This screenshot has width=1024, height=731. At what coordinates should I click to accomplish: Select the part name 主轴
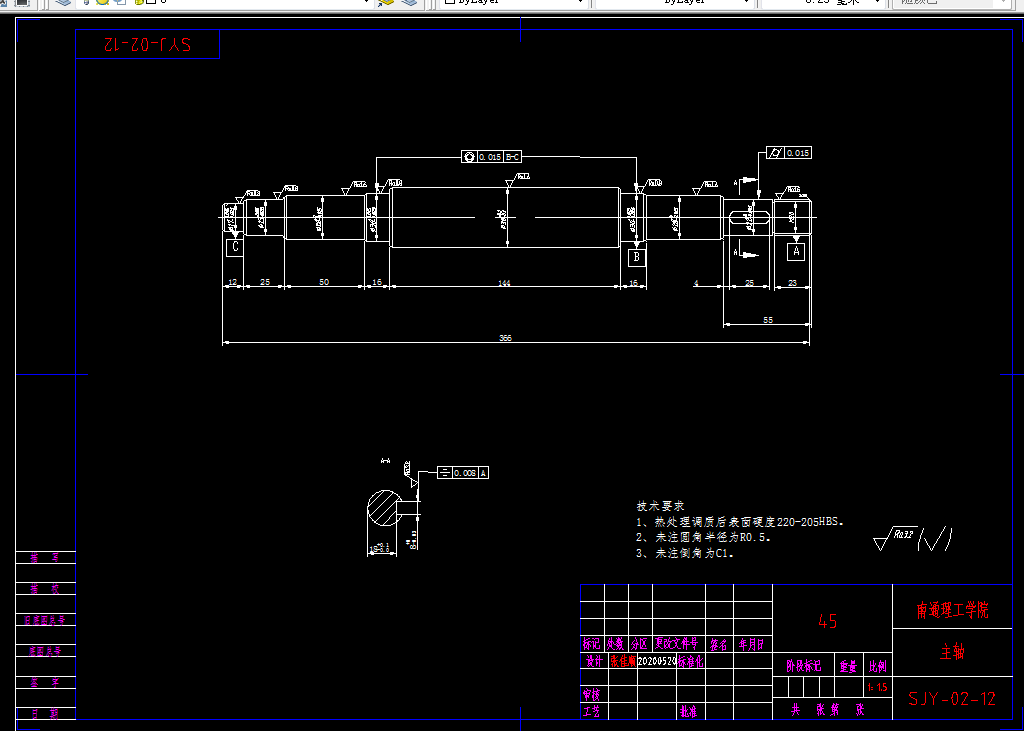coord(952,651)
